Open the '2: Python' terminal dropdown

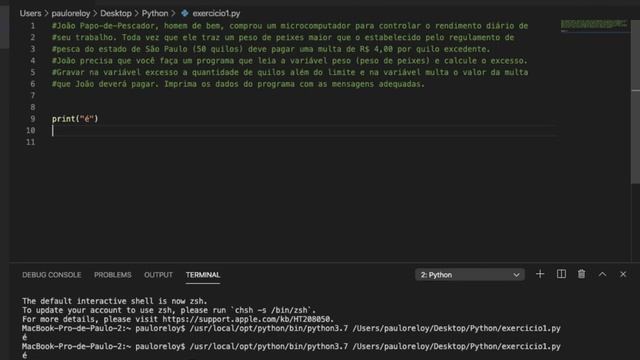[470, 275]
